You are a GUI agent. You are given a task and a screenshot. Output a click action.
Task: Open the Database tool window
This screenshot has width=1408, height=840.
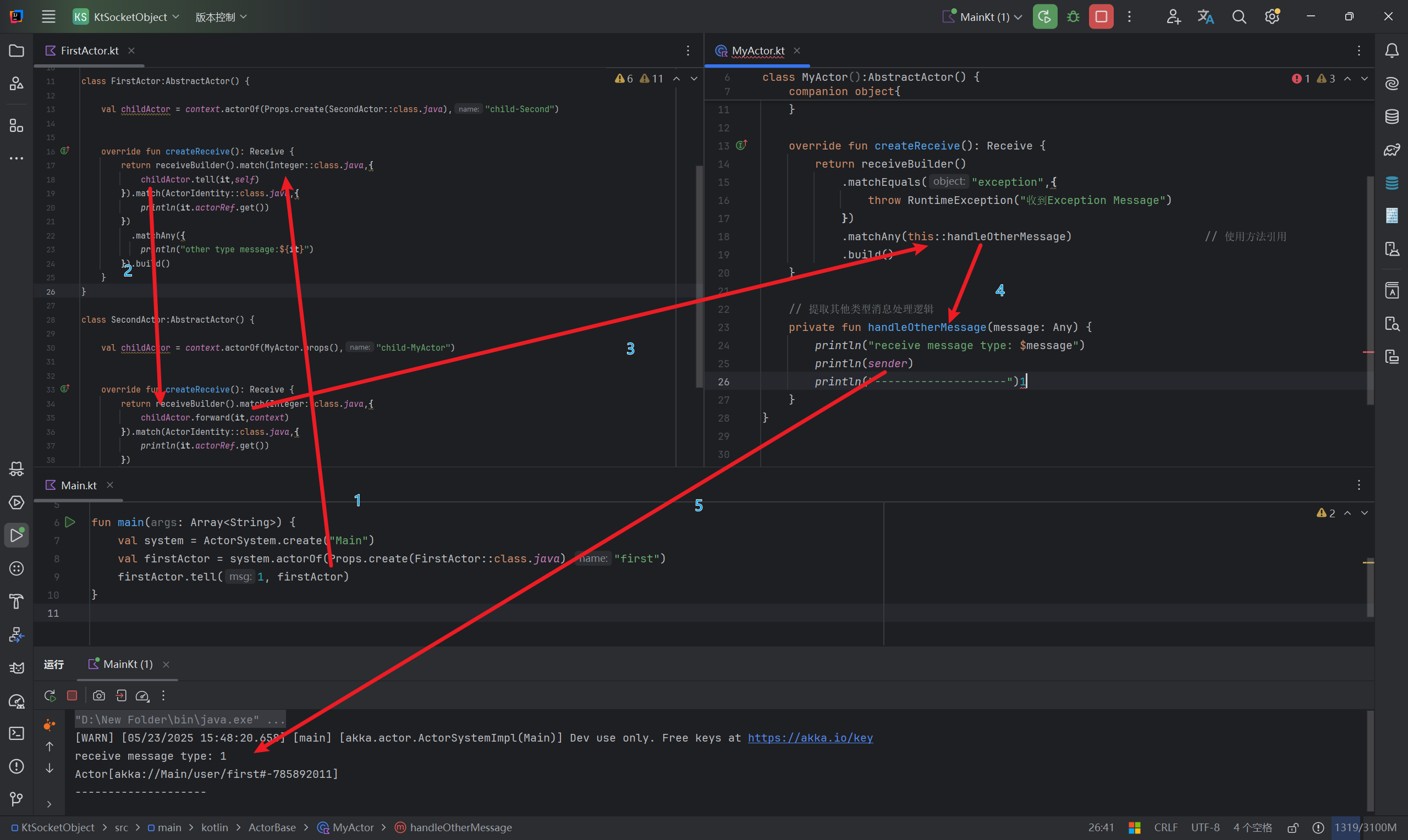click(1391, 117)
